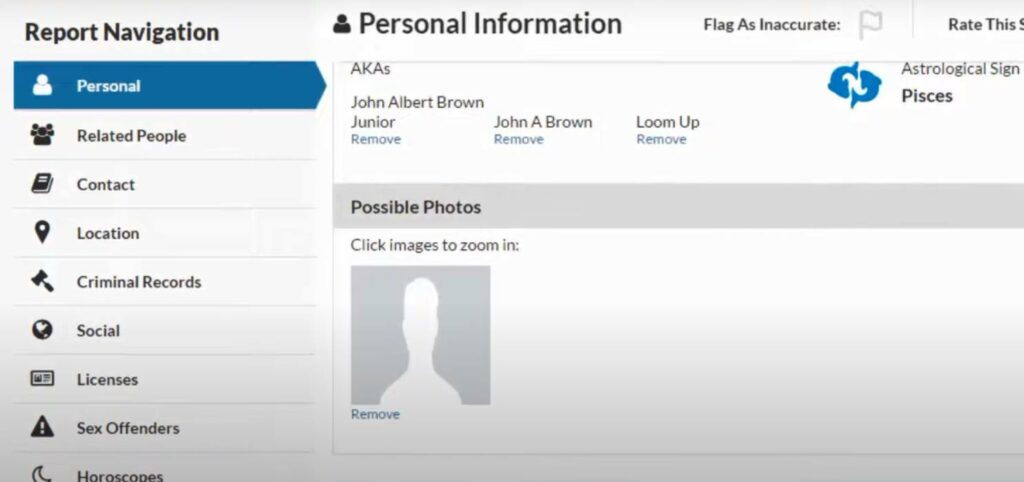Screen dimensions: 1024x482
Task: Click the Personal section person icon
Action: tap(42, 86)
